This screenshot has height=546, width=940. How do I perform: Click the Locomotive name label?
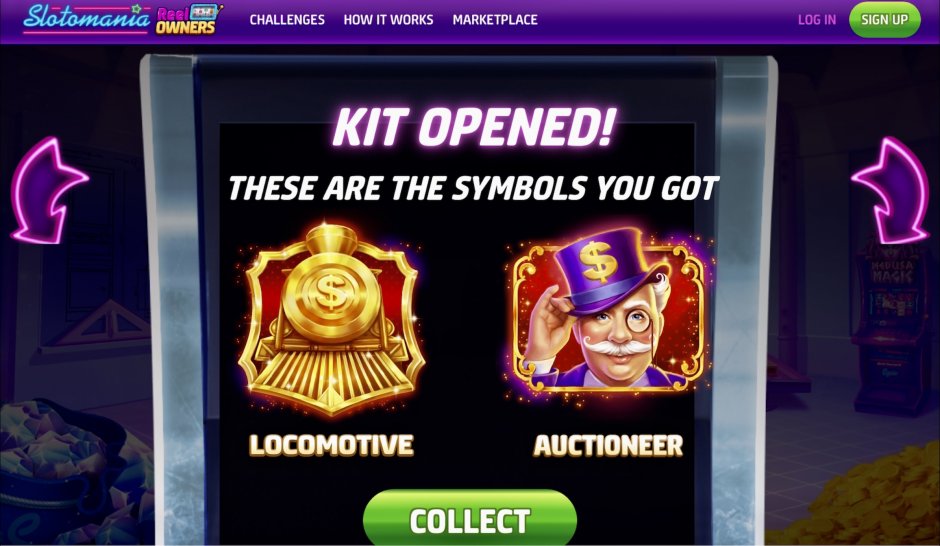click(332, 445)
